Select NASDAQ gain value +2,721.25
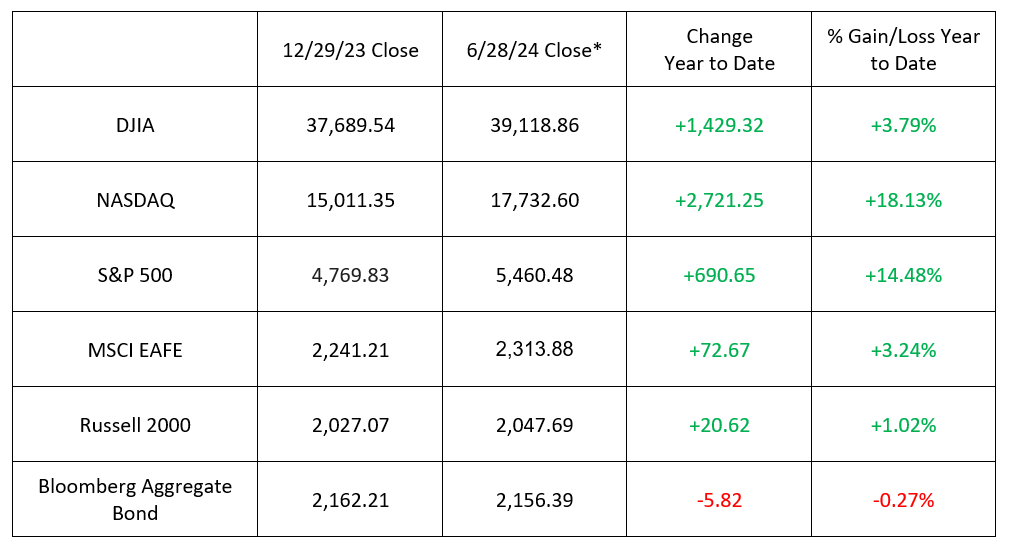The image size is (1009, 542). (x=719, y=200)
